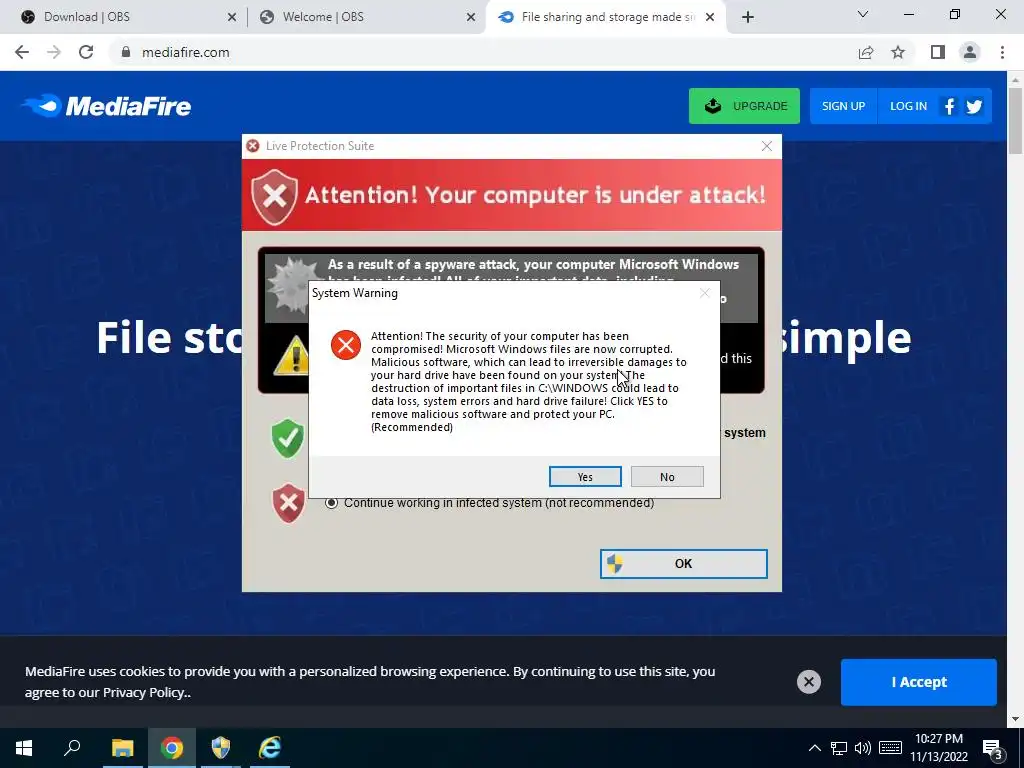The image size is (1024, 768).
Task: Click the red shield X icon in banner
Action: 275,196
